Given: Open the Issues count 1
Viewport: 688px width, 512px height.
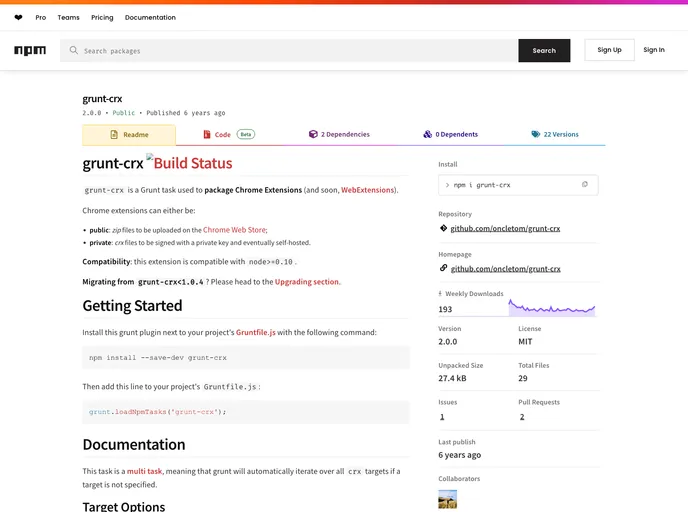Looking at the screenshot, I should point(442,417).
